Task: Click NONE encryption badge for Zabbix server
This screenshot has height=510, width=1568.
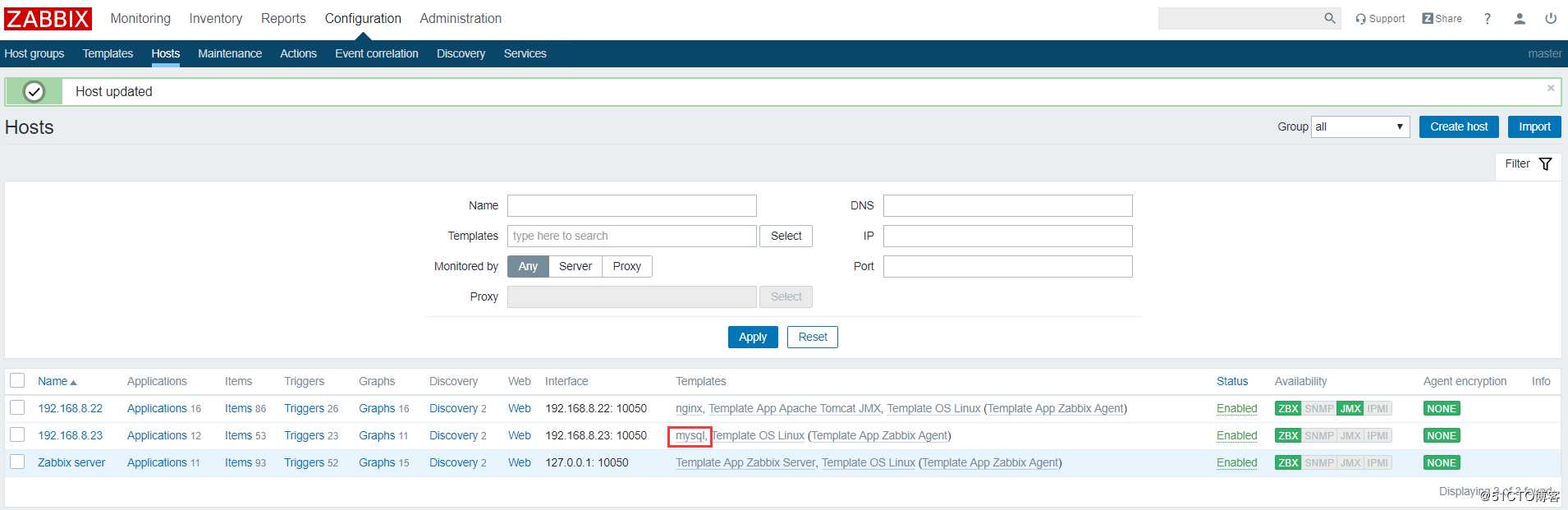Action: click(1442, 462)
